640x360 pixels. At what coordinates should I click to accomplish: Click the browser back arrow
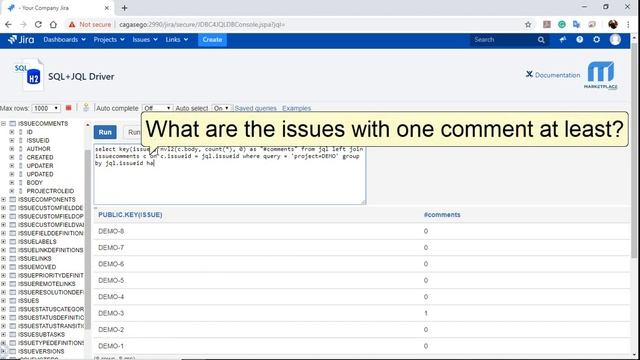pyautogui.click(x=8, y=24)
